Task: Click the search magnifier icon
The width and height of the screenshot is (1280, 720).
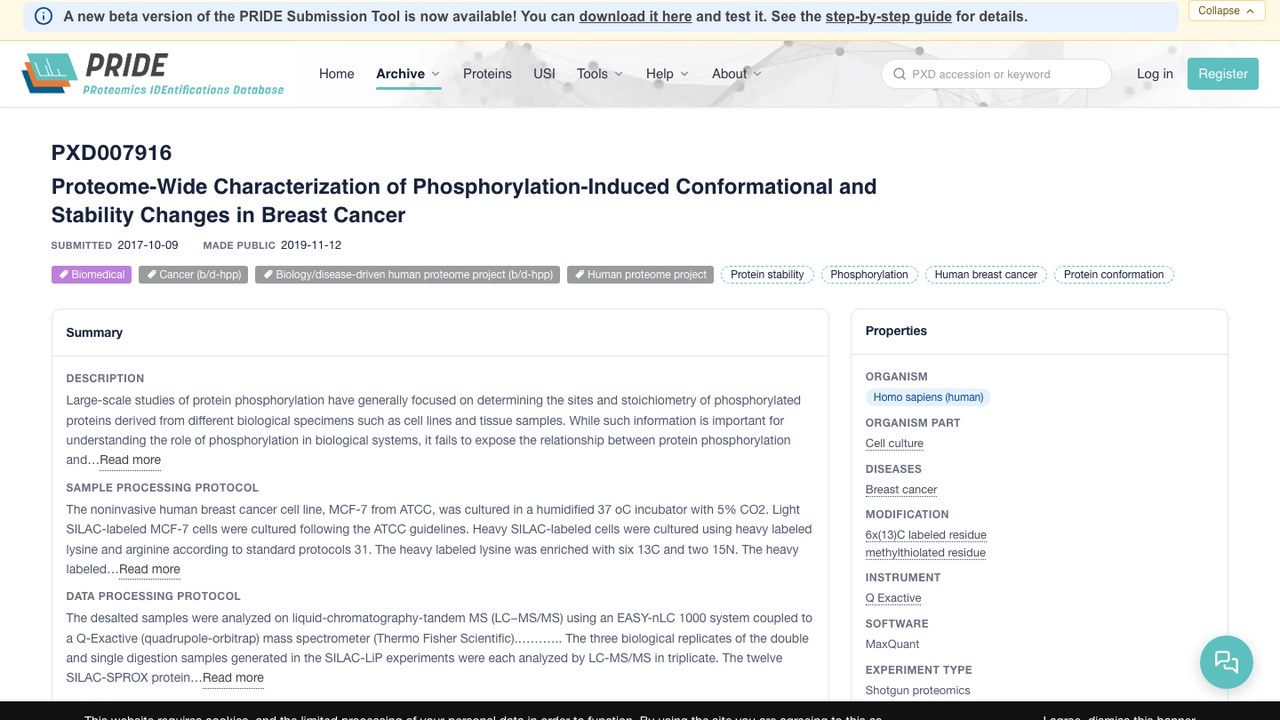Action: point(899,74)
